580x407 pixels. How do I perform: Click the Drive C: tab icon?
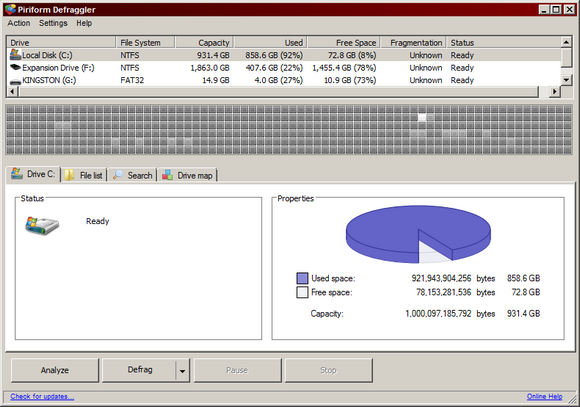pos(17,174)
